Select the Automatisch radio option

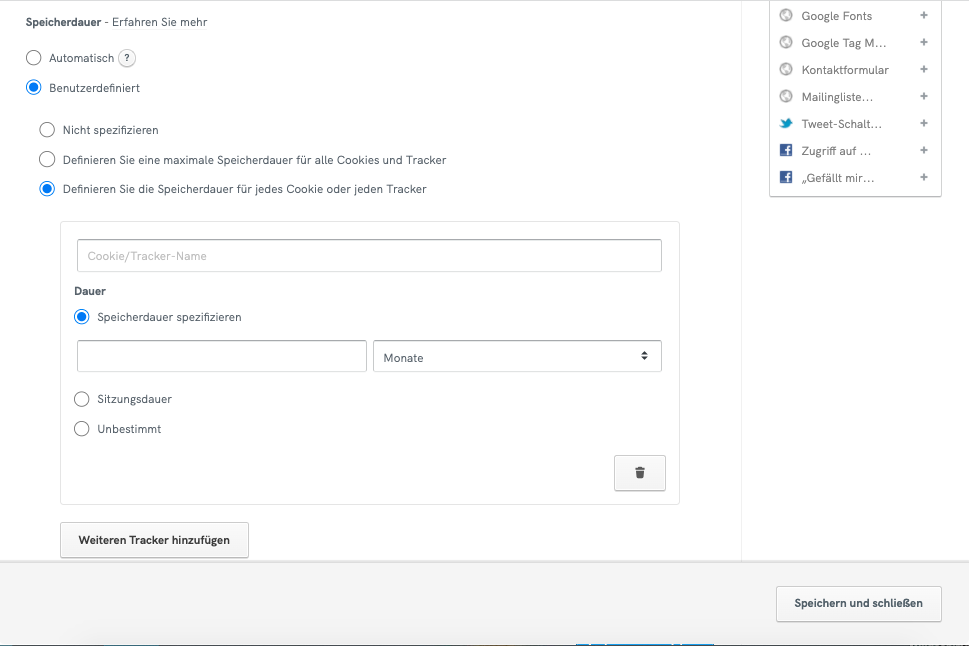click(34, 58)
